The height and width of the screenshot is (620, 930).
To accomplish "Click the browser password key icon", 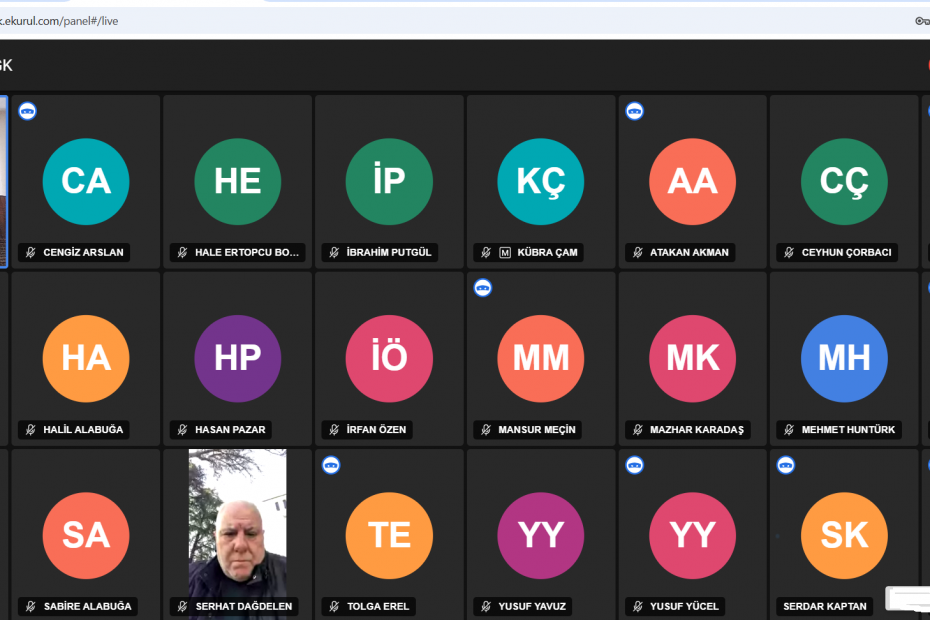I will [x=922, y=21].
